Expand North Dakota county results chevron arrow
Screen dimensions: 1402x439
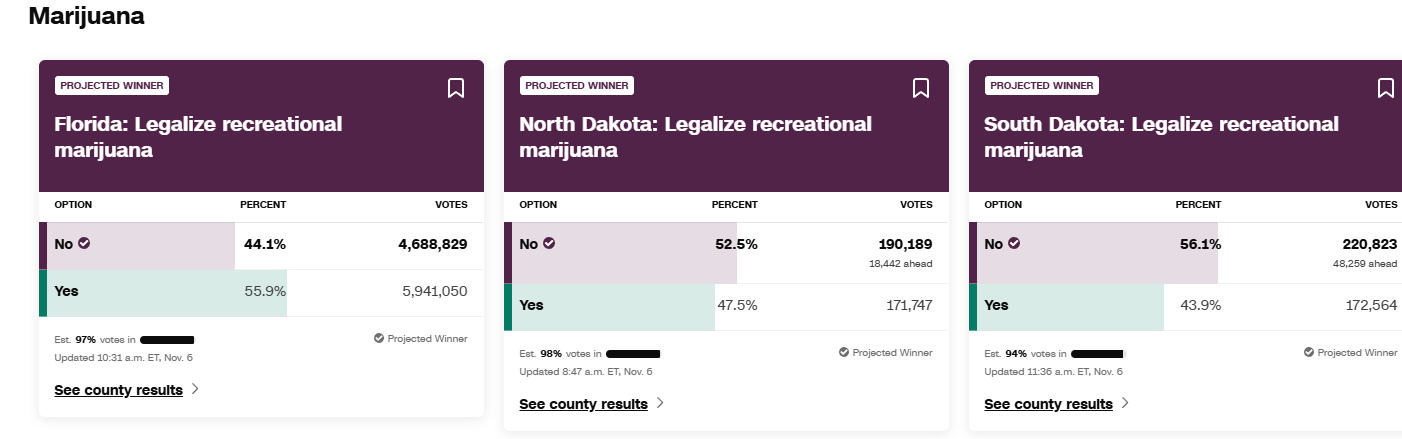[660, 403]
